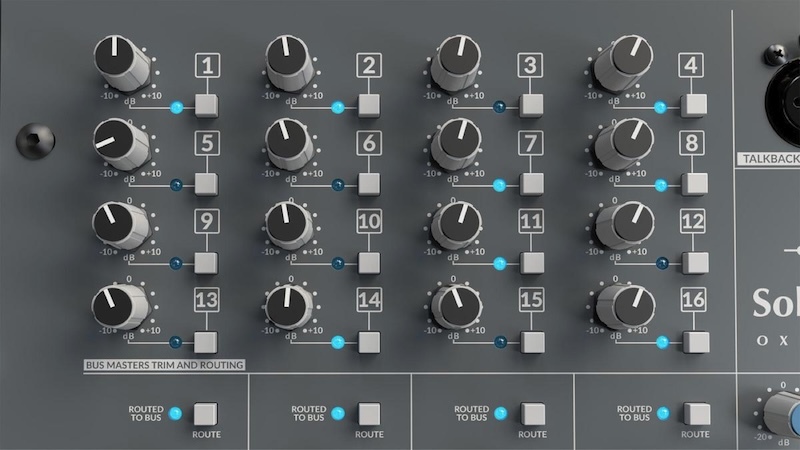Toggle the routing button for bus 4
Image resolution: width=800 pixels, height=450 pixels.
[692, 106]
